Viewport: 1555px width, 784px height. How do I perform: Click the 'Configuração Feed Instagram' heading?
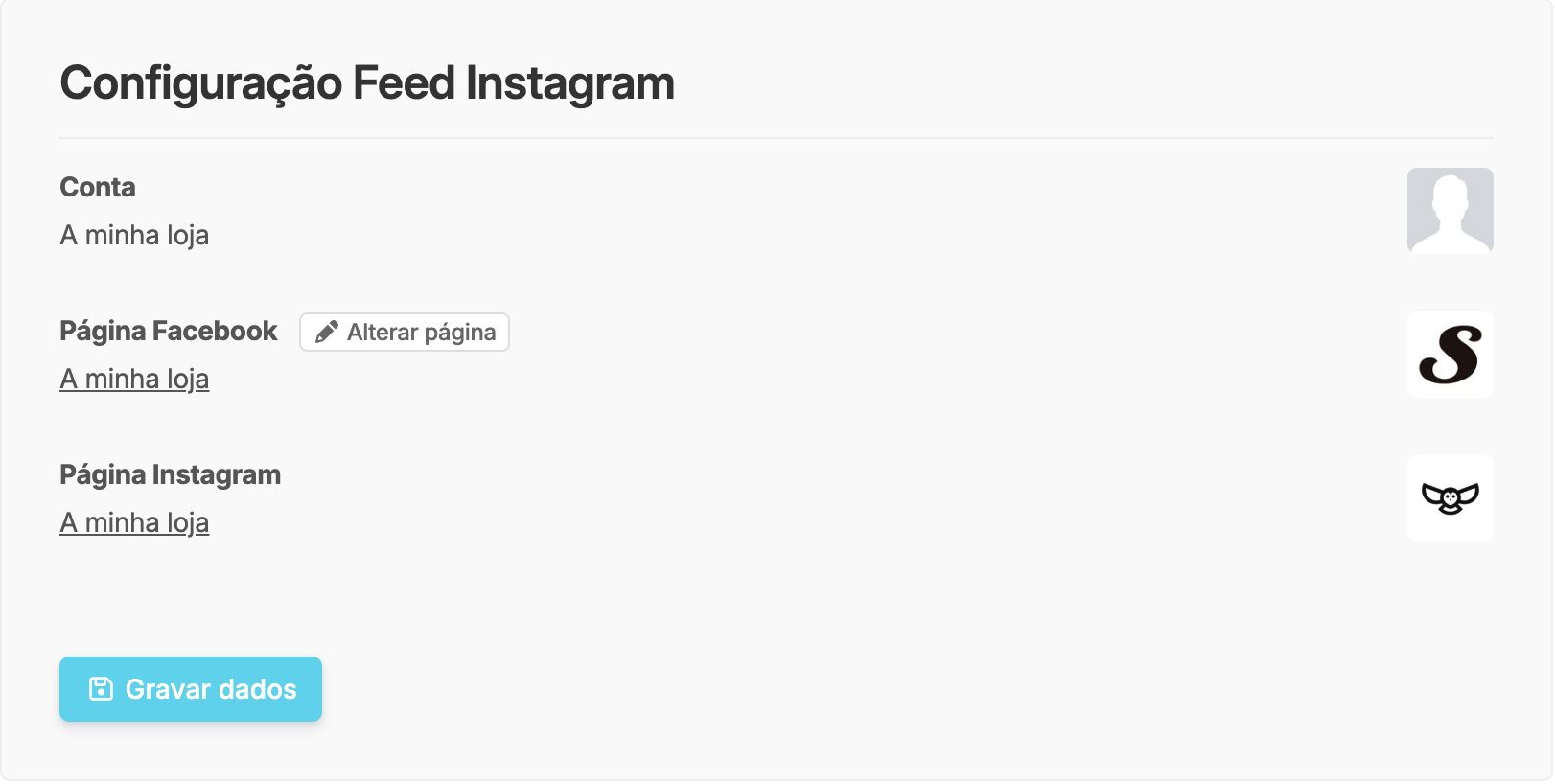[366, 82]
